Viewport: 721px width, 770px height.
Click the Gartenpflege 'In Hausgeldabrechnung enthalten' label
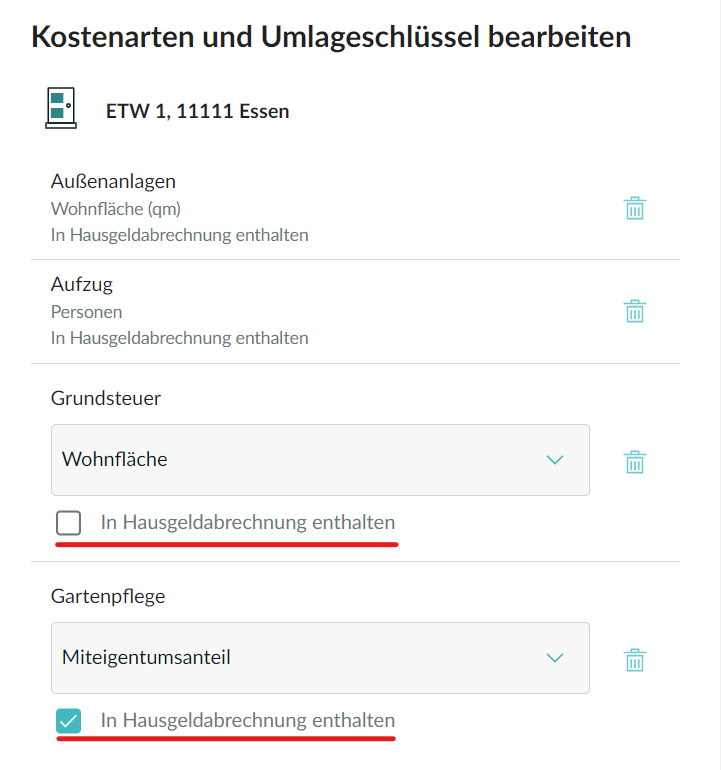[x=247, y=720]
